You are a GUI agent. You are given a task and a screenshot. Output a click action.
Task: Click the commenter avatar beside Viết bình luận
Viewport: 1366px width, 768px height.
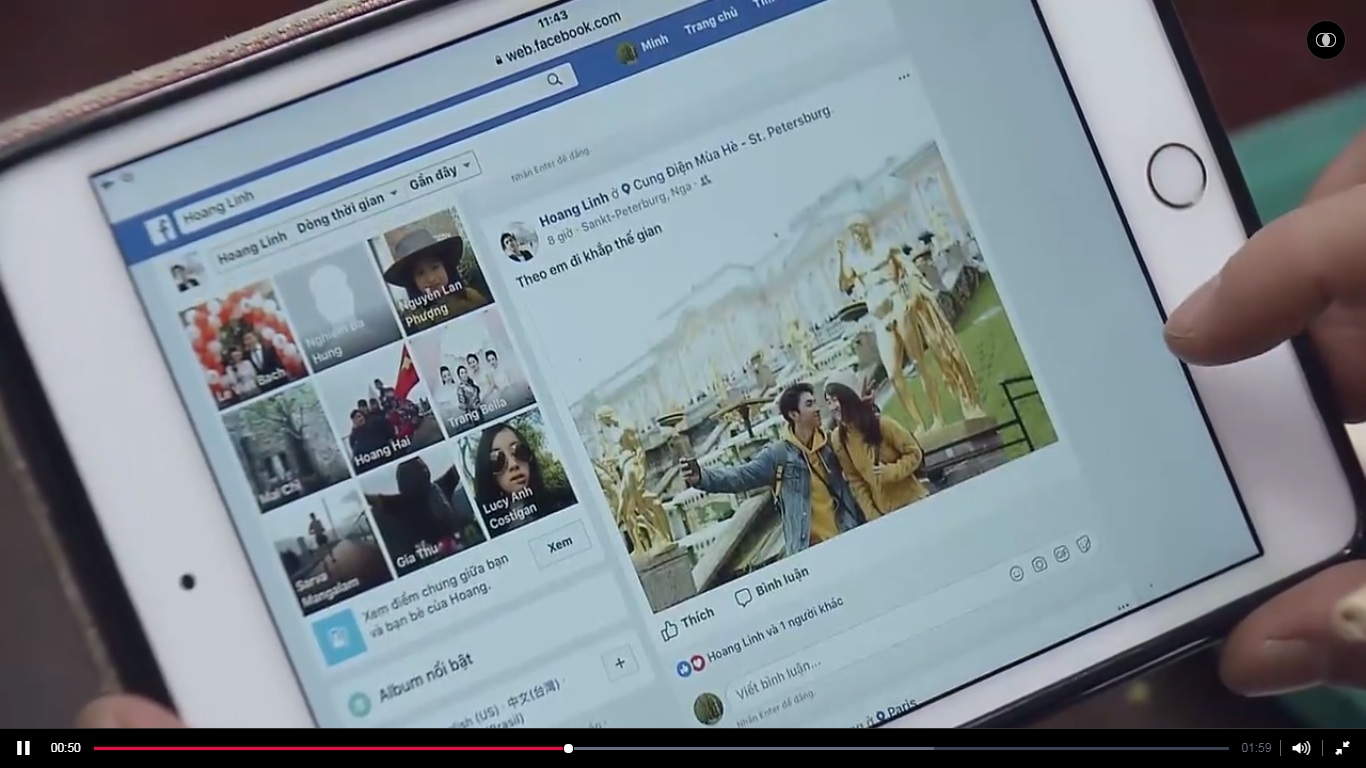click(708, 708)
